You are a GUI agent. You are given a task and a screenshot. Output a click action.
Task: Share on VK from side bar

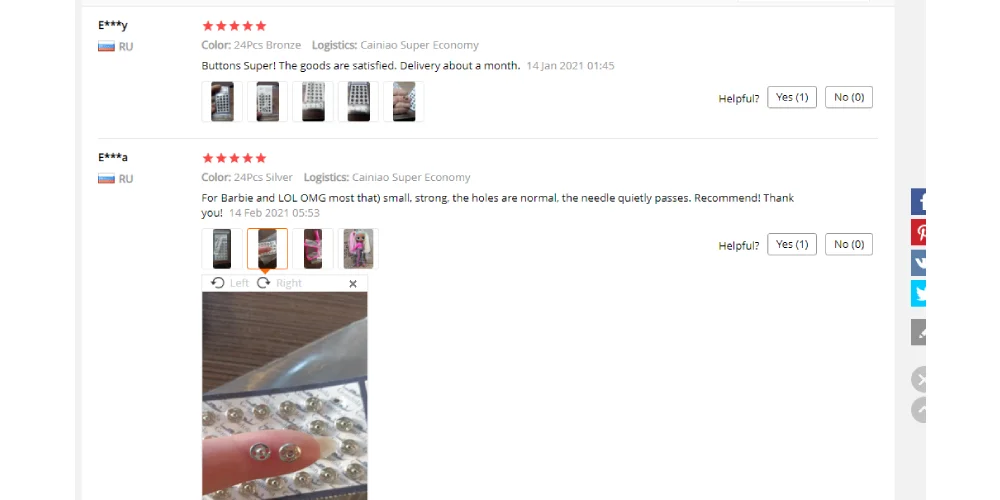[x=918, y=263]
